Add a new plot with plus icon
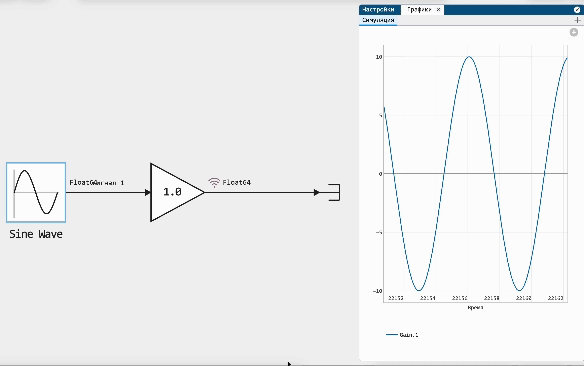Screen dimensions: 584x366 pos(577,20)
